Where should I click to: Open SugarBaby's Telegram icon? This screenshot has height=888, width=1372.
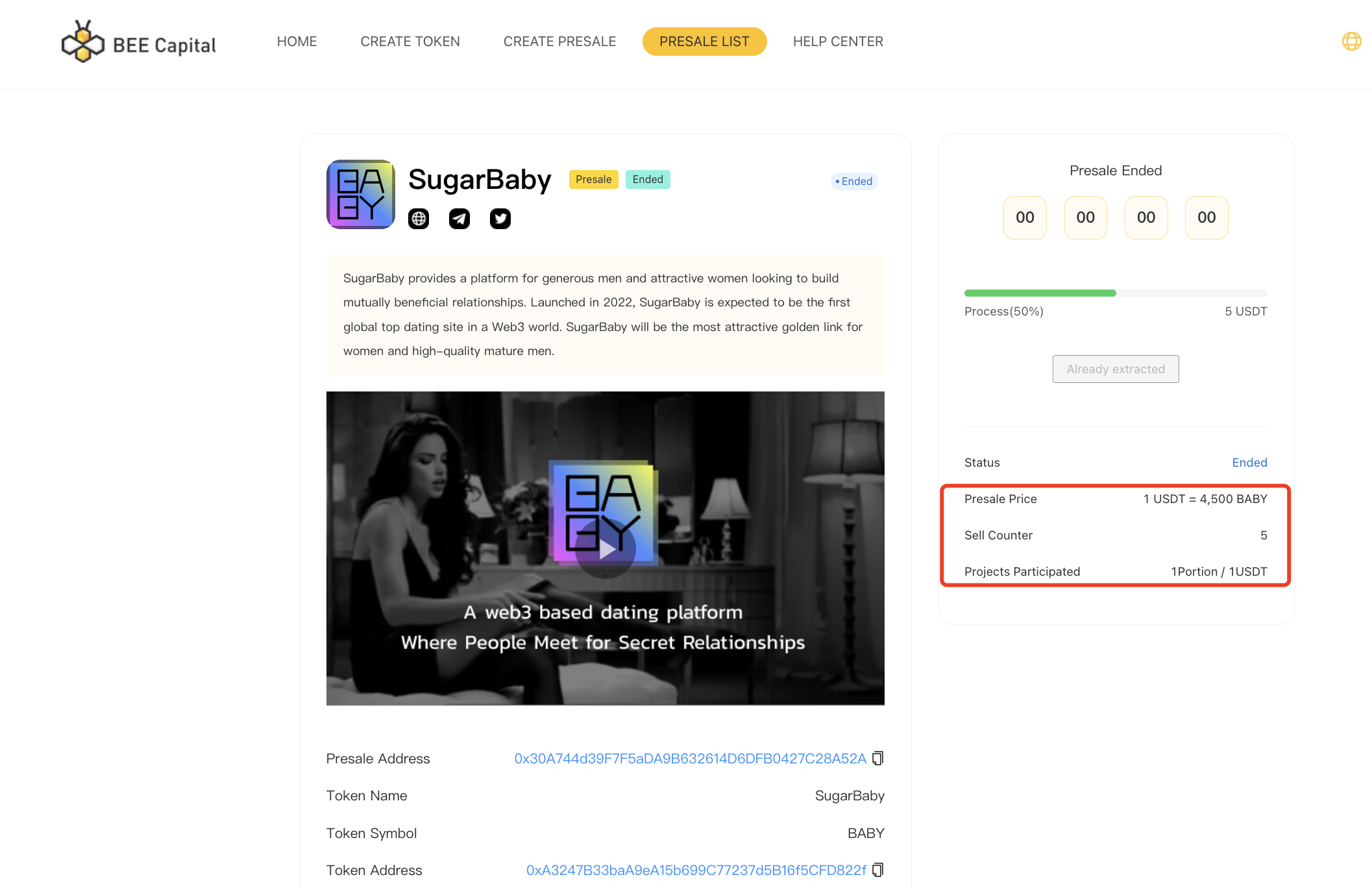click(459, 219)
